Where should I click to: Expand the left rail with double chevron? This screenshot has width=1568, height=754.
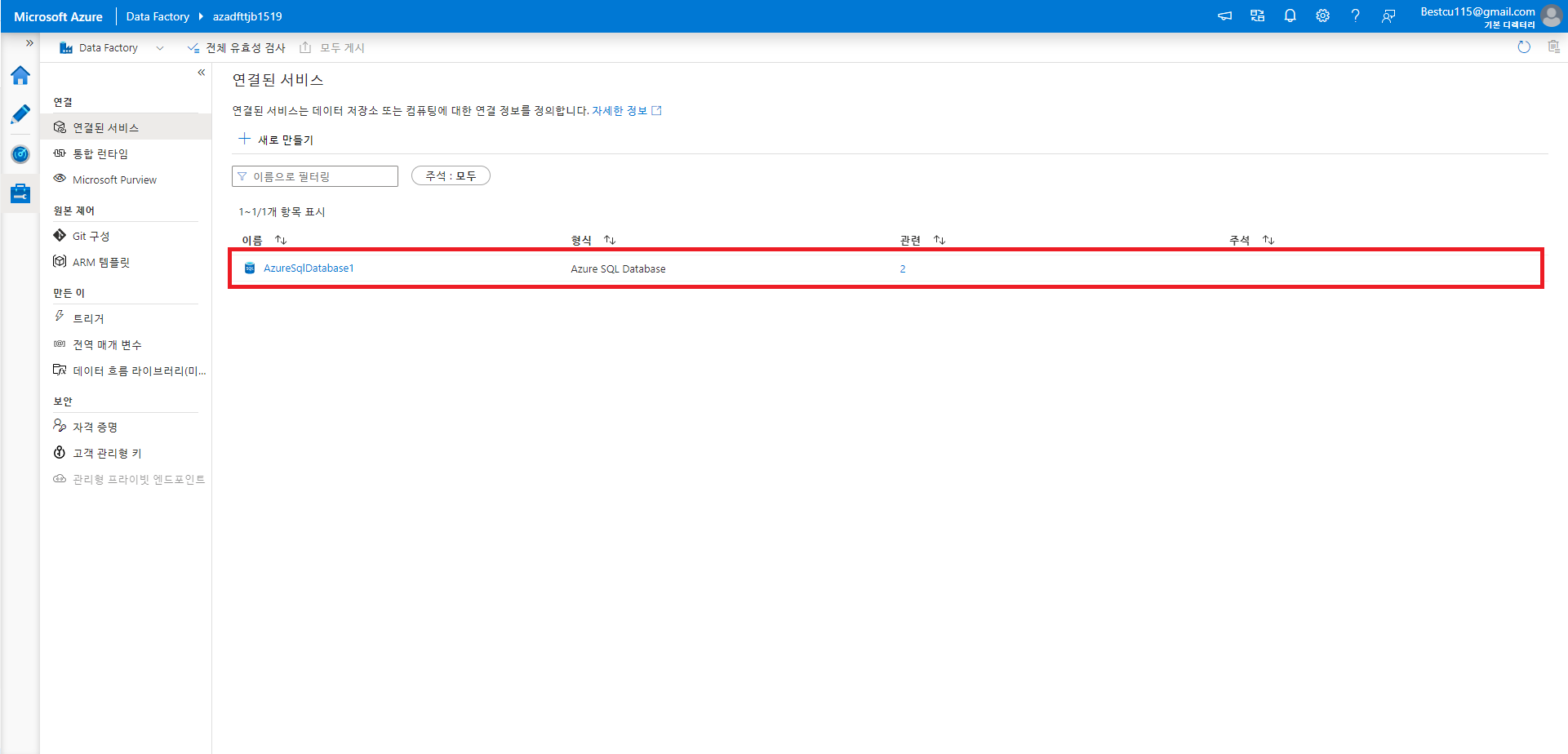click(29, 43)
